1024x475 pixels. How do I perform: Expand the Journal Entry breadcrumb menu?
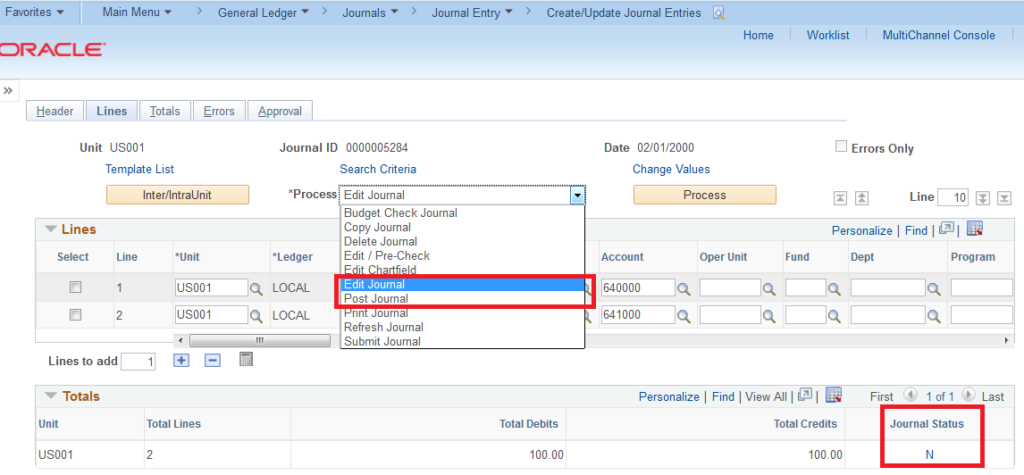click(x=472, y=13)
